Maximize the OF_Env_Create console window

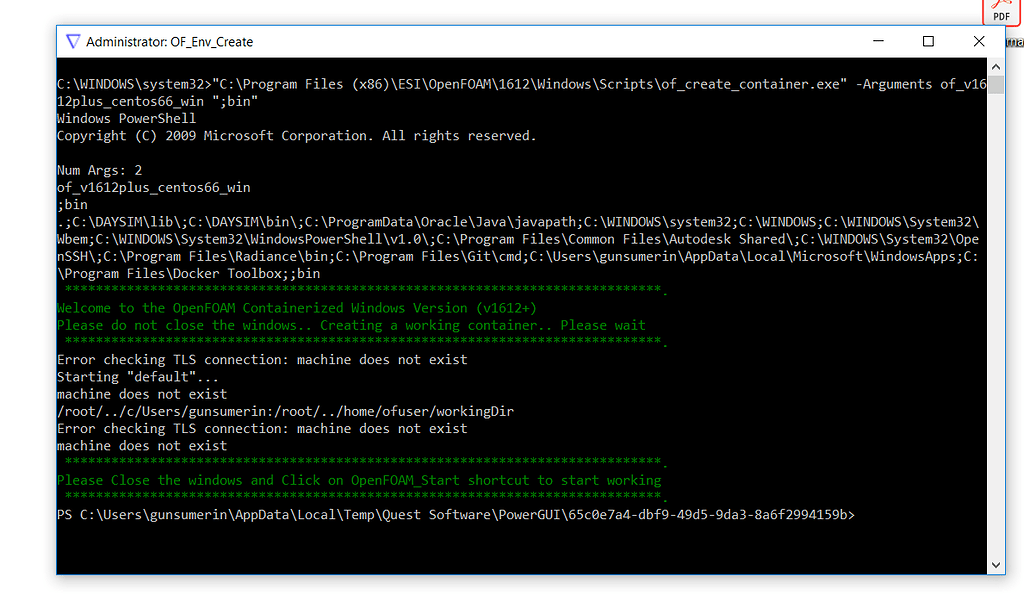click(x=928, y=42)
